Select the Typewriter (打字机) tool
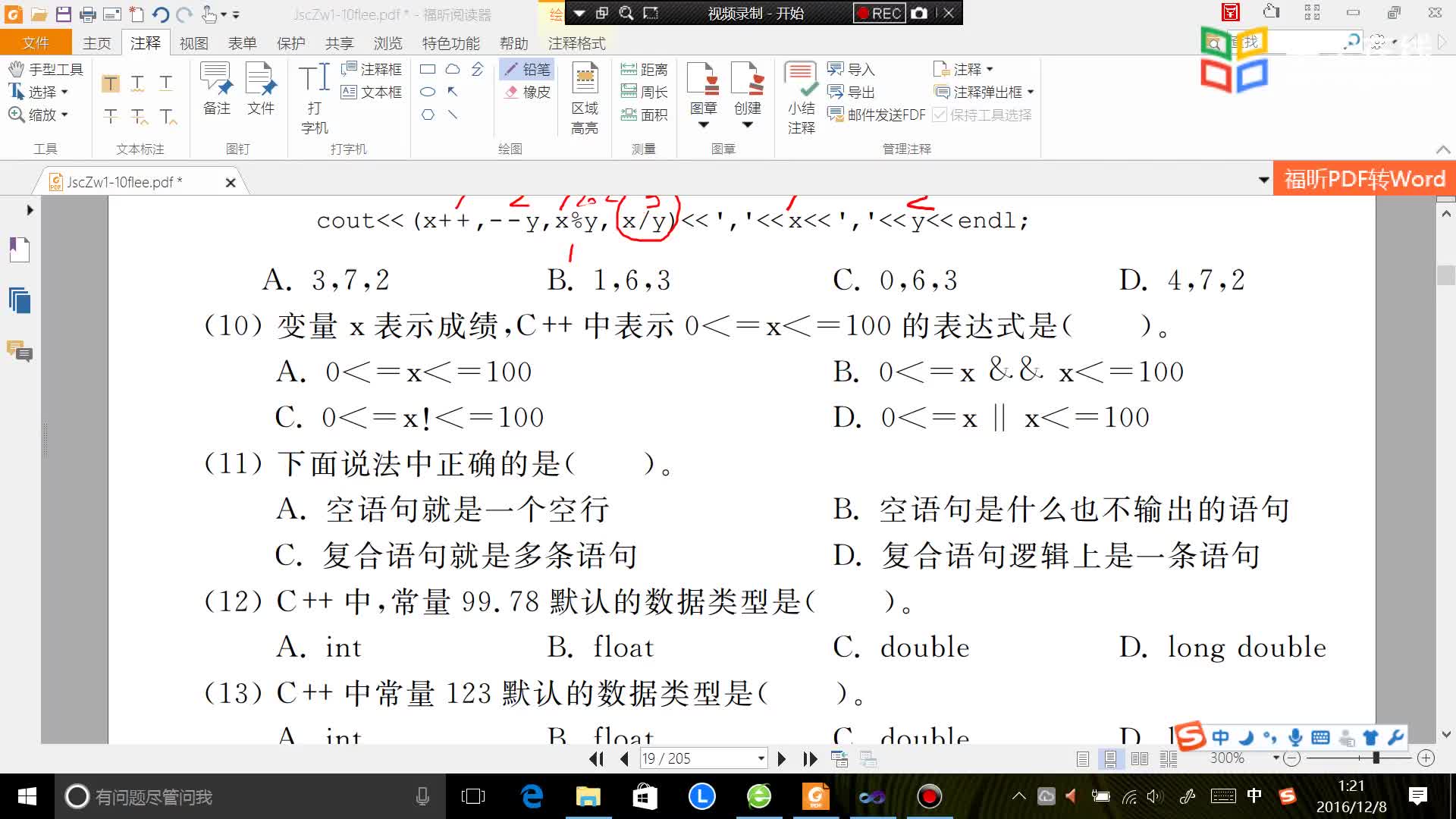 [314, 99]
